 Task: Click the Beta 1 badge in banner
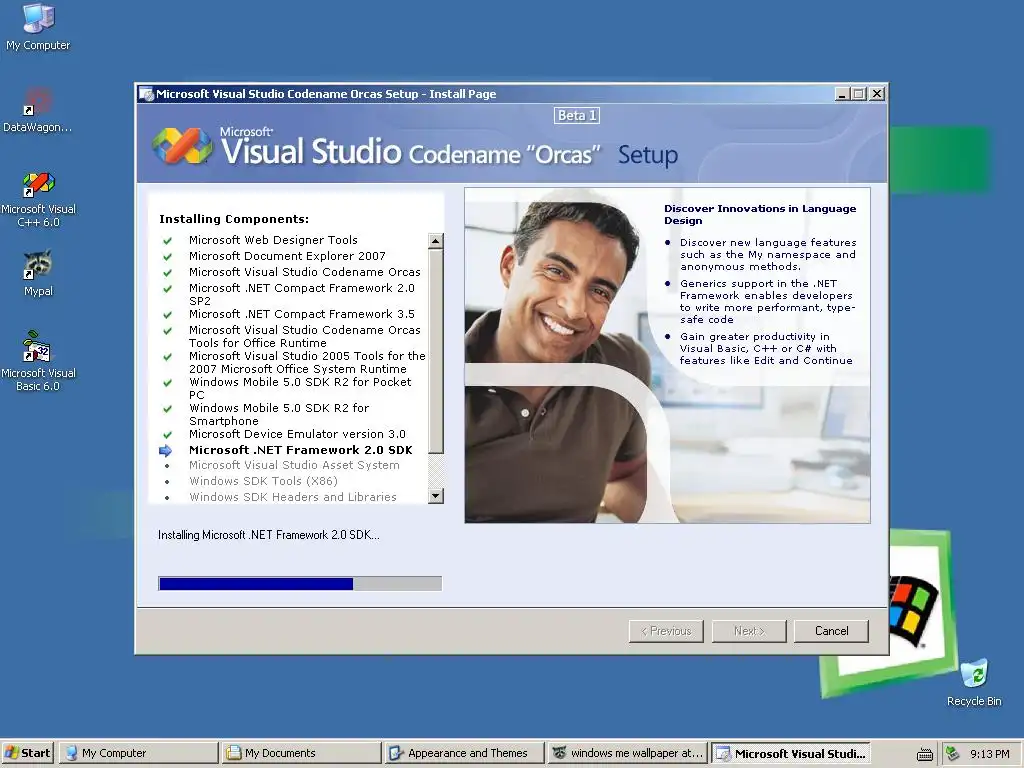(577, 116)
